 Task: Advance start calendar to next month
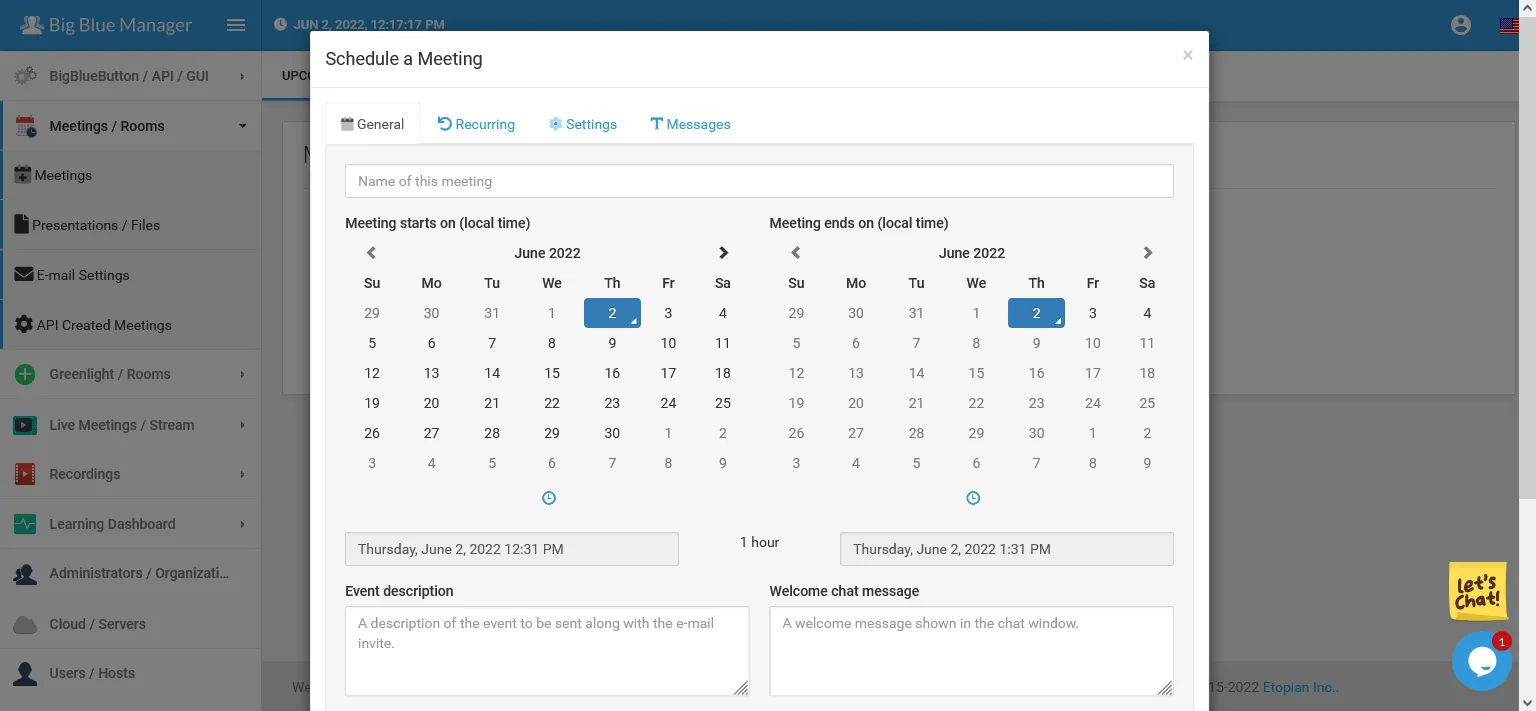(x=723, y=253)
